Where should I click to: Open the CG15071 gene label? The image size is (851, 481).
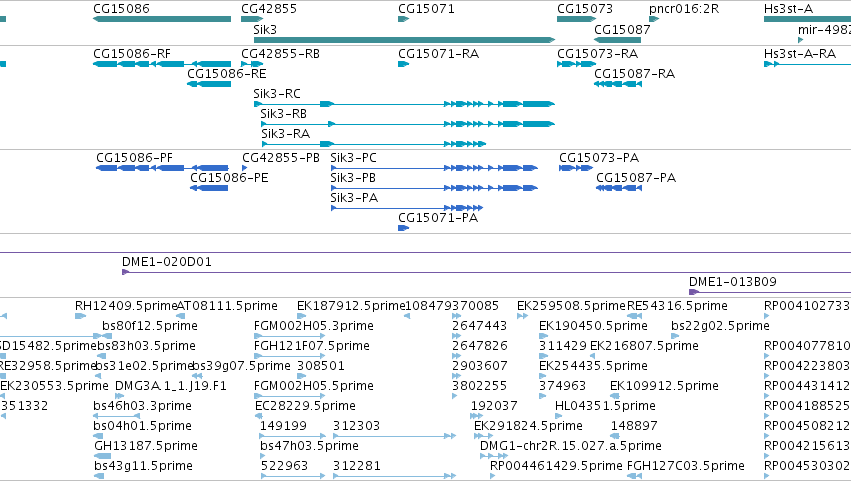pyautogui.click(x=426, y=9)
